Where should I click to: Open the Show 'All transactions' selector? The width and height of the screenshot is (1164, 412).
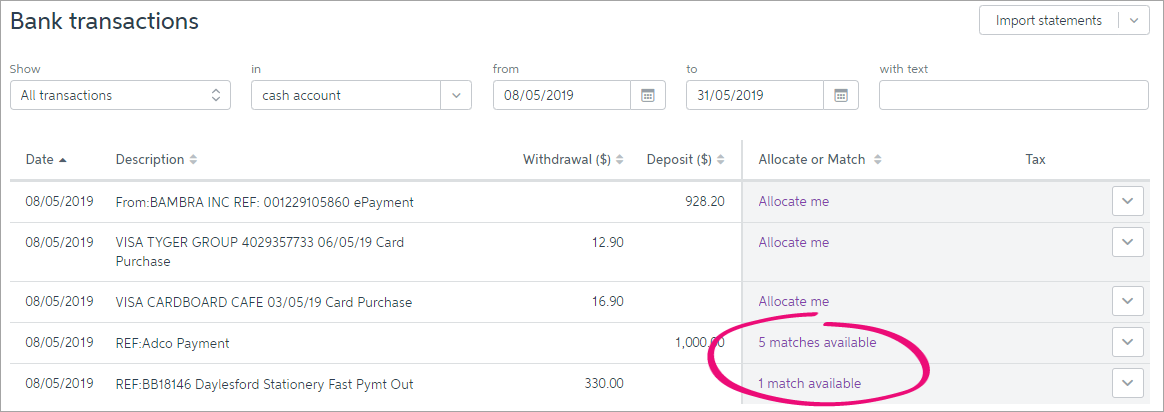pyautogui.click(x=120, y=95)
